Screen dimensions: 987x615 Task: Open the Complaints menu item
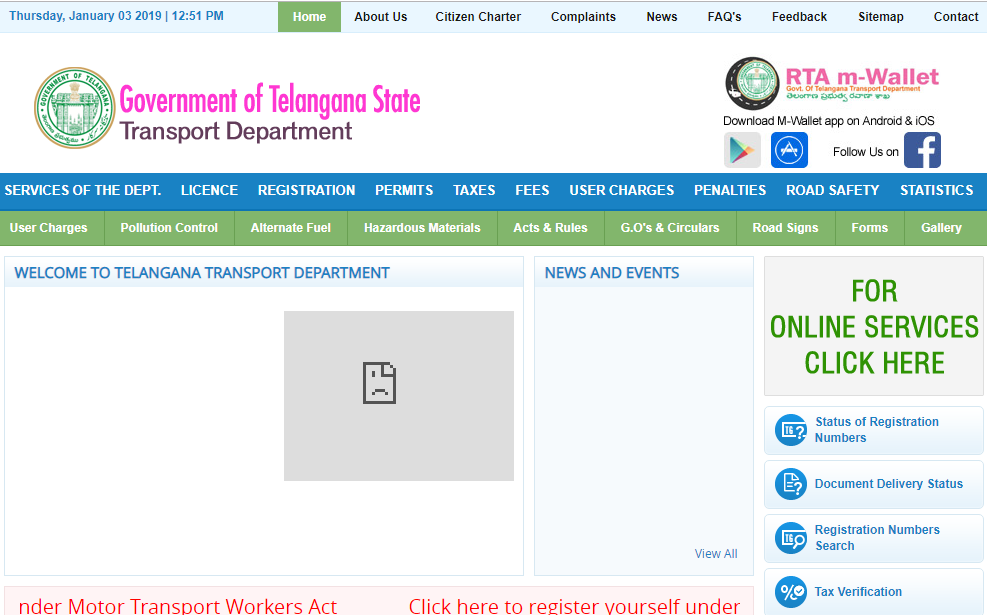(x=583, y=16)
